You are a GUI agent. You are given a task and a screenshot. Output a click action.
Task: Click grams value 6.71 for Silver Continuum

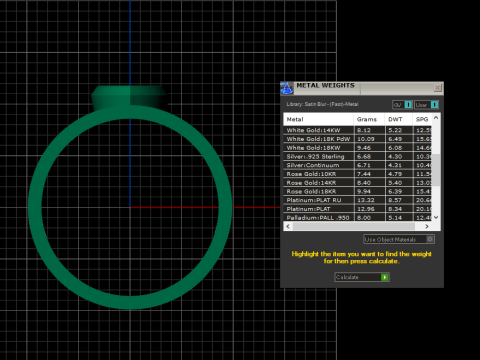pyautogui.click(x=364, y=165)
